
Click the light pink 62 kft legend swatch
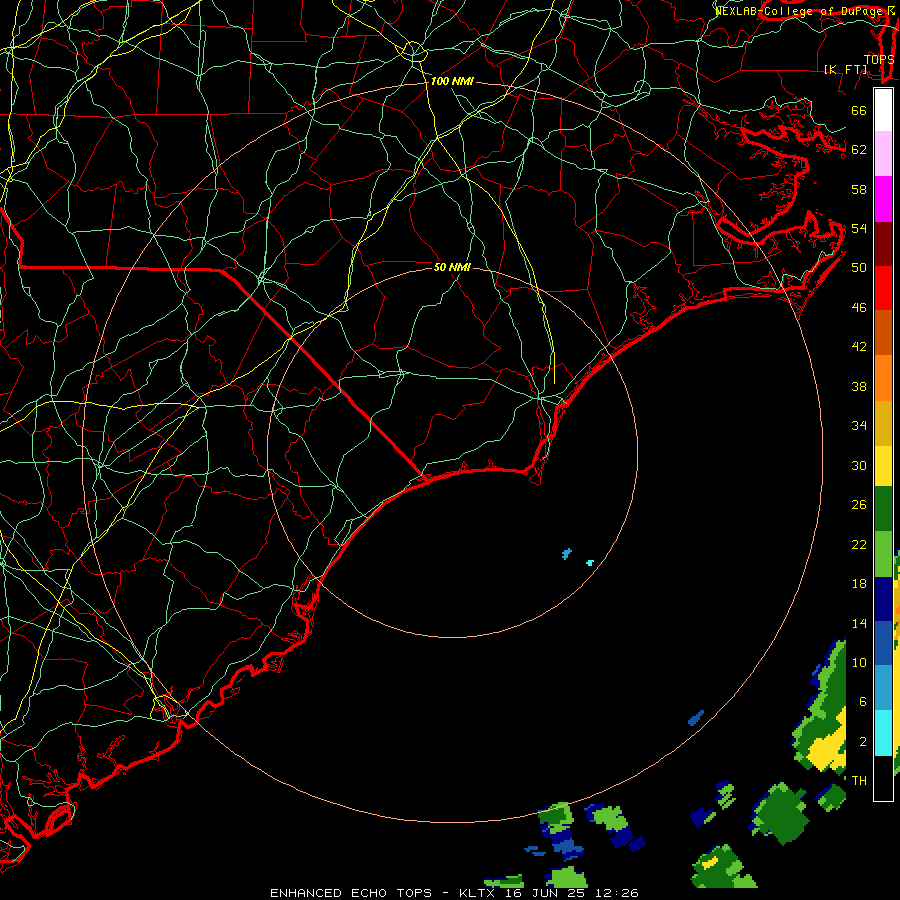pyautogui.click(x=883, y=154)
